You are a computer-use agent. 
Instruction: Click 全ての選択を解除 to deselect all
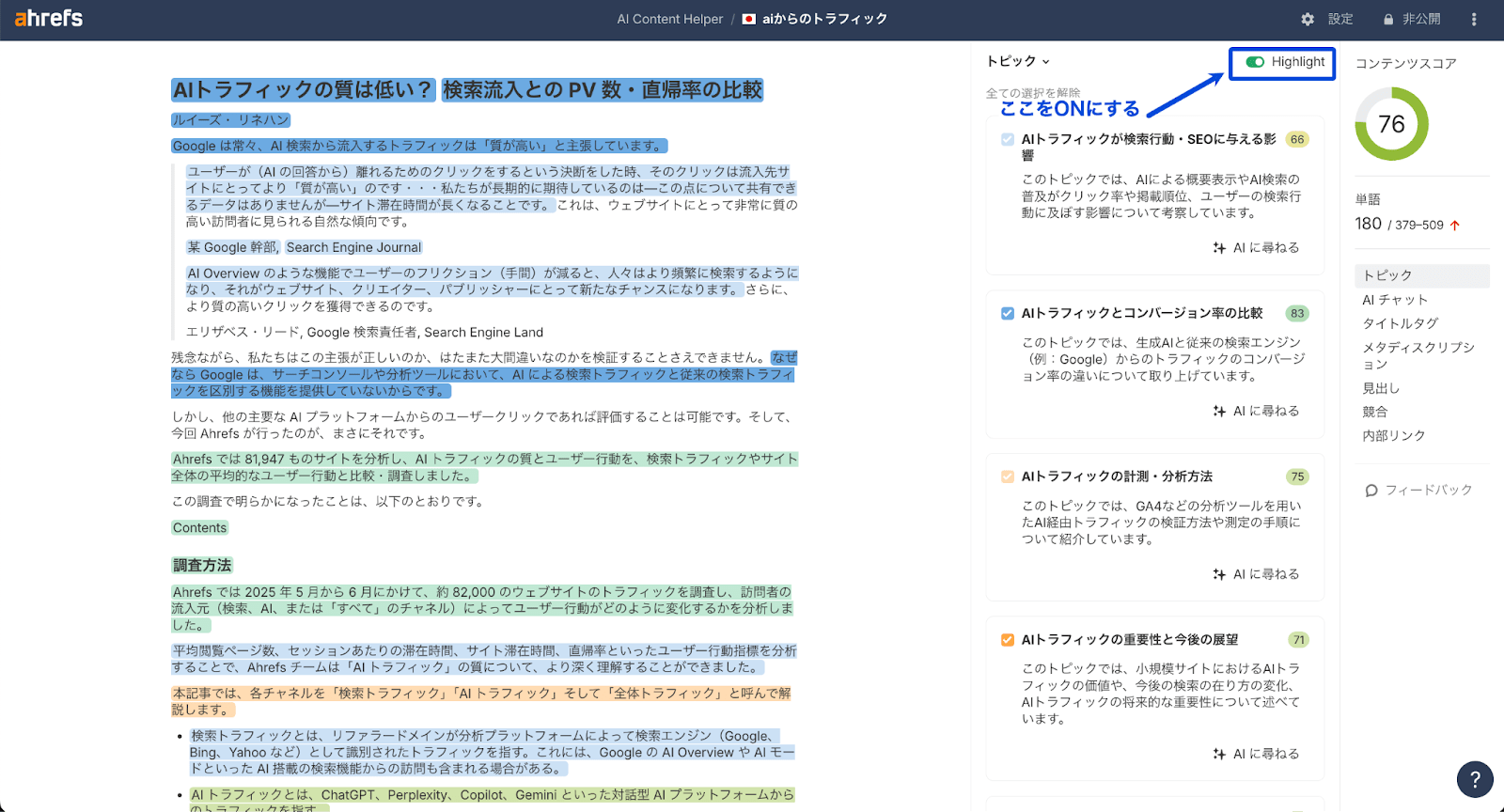tap(1033, 93)
